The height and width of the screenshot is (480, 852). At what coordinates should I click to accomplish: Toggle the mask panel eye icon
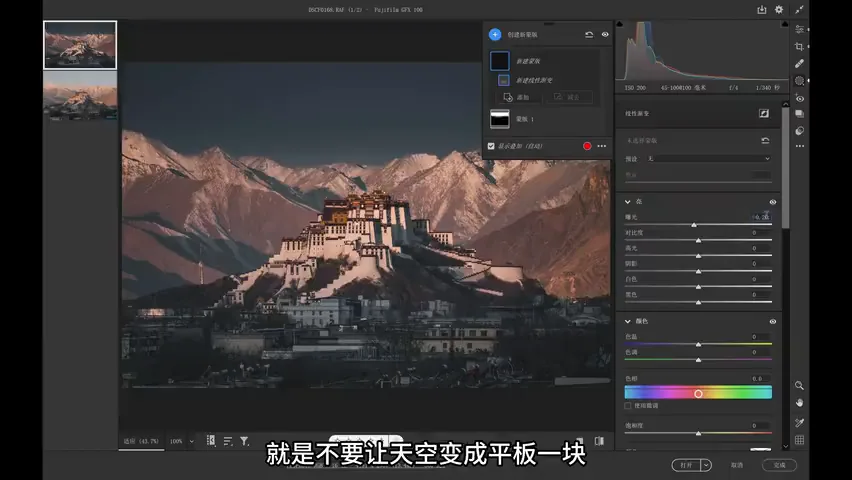605,35
